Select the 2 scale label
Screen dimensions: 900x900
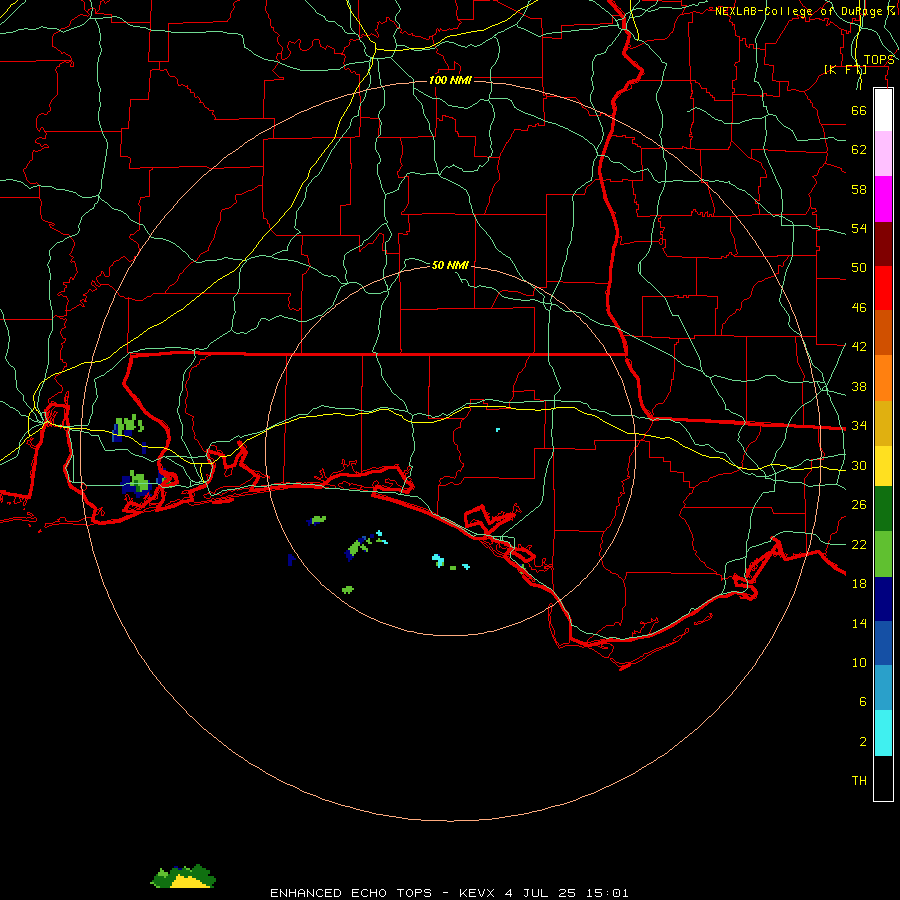coord(863,742)
